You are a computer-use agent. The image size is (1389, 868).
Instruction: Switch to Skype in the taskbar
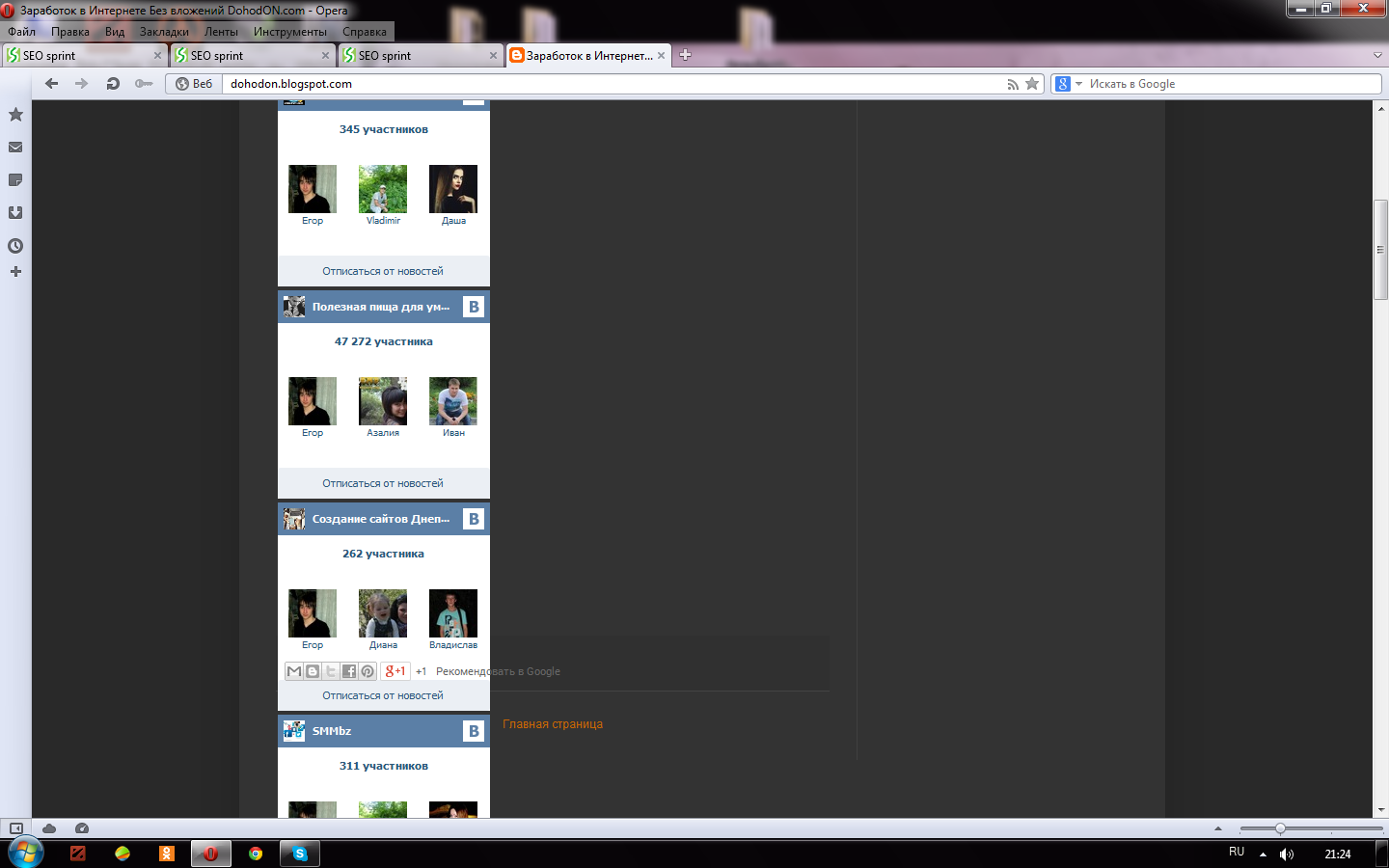[300, 854]
